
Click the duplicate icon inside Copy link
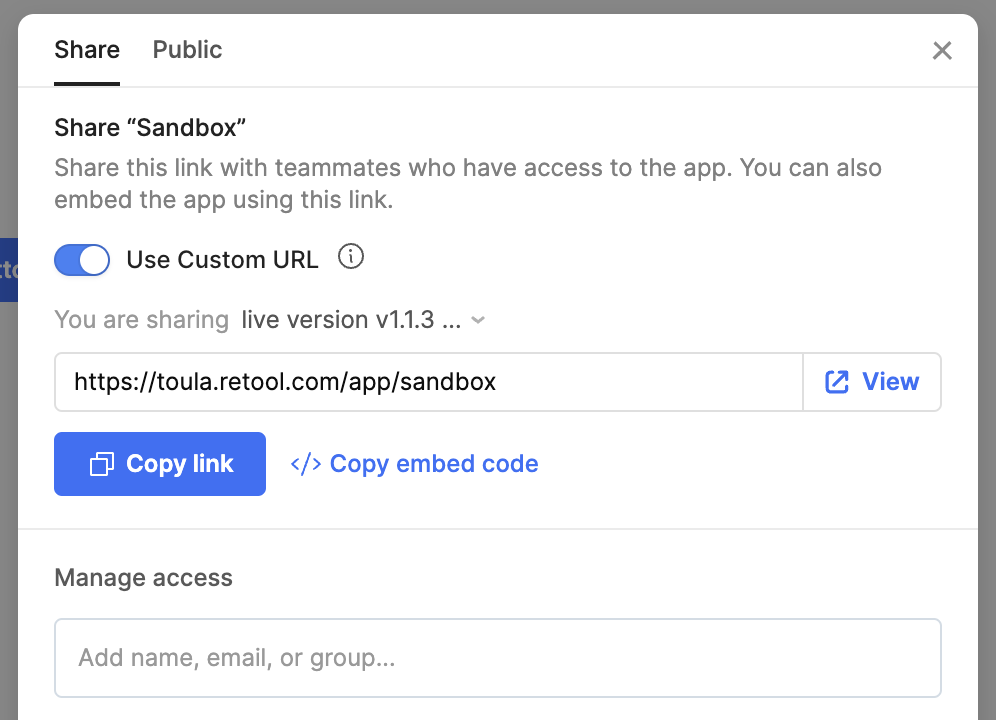pos(102,465)
